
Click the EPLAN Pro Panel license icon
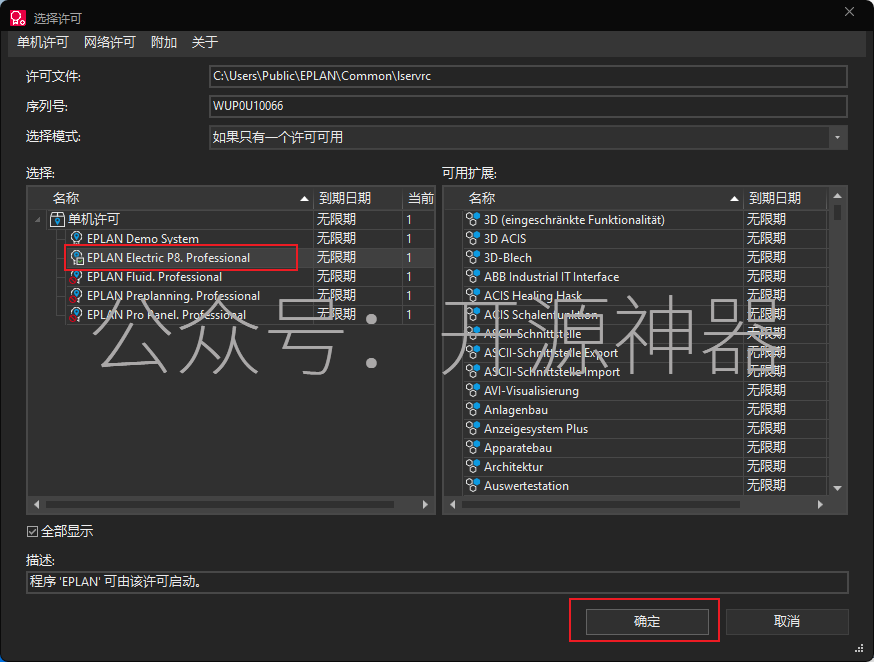[76, 314]
